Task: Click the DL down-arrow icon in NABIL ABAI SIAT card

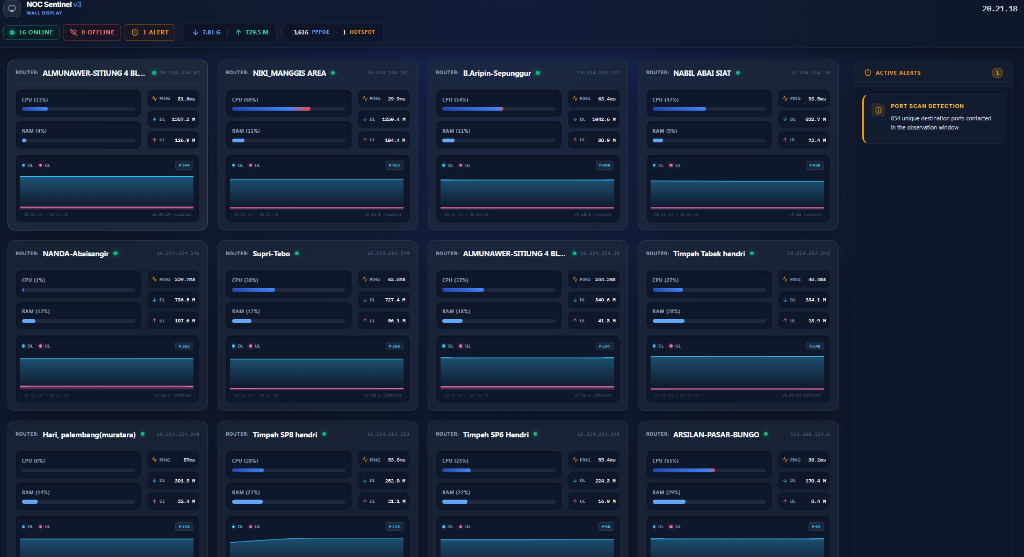Action: tap(786, 119)
